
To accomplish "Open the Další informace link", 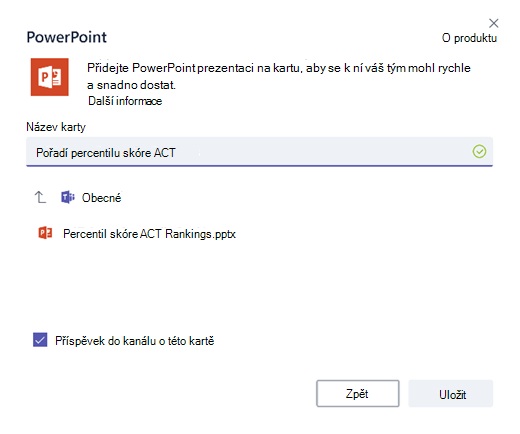I will tap(125, 101).
